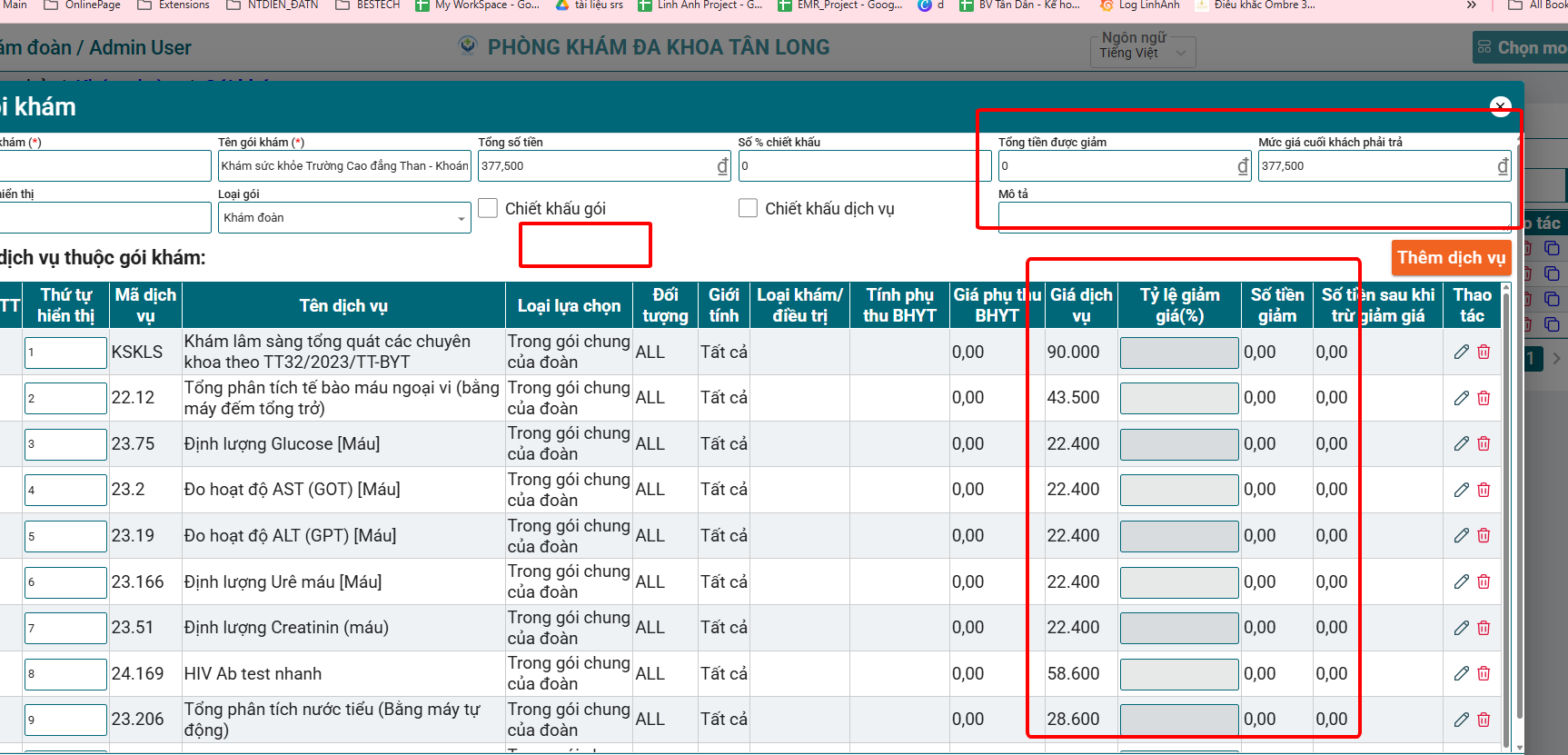
Task: Edit the KSKLS service row
Action: point(1461,352)
